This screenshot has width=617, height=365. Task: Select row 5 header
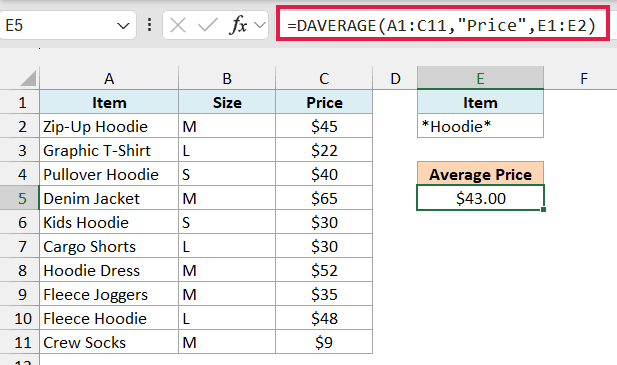point(20,198)
